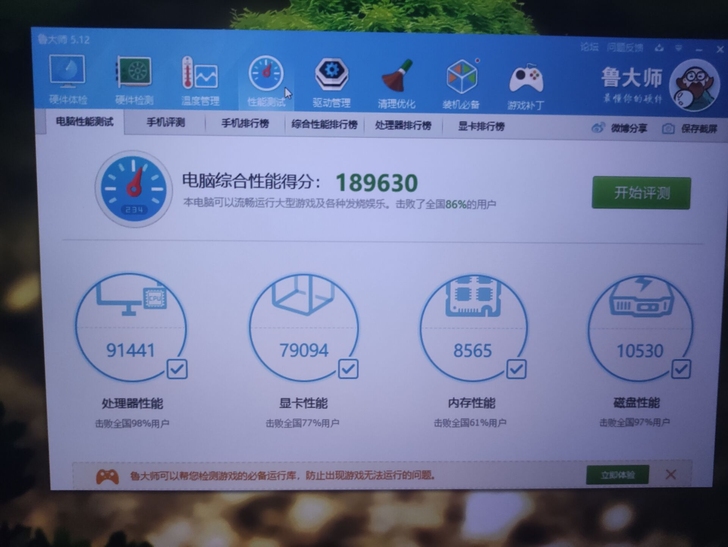Click the processor performance circle 91441
This screenshot has height=547, width=728.
click(131, 327)
